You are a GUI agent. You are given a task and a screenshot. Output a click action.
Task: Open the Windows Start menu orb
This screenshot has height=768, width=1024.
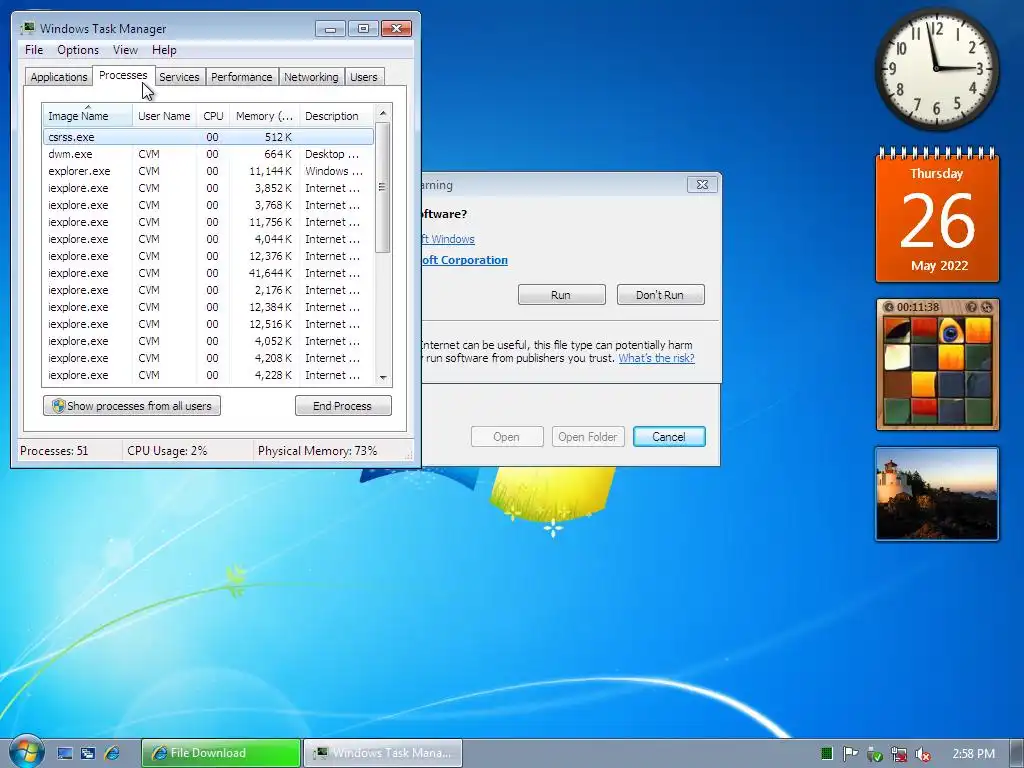(x=26, y=752)
